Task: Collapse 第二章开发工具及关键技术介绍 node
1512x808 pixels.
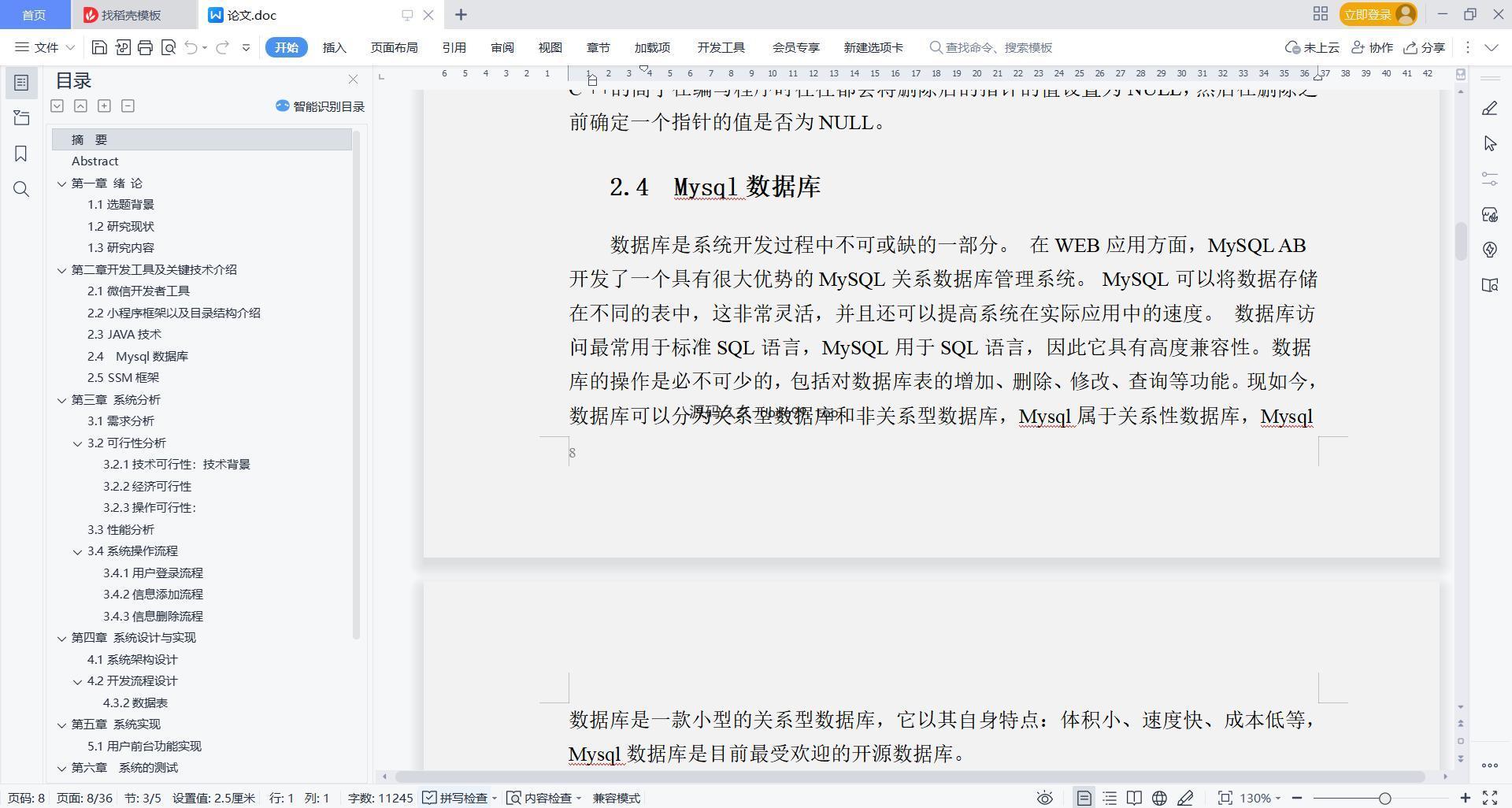Action: click(61, 270)
